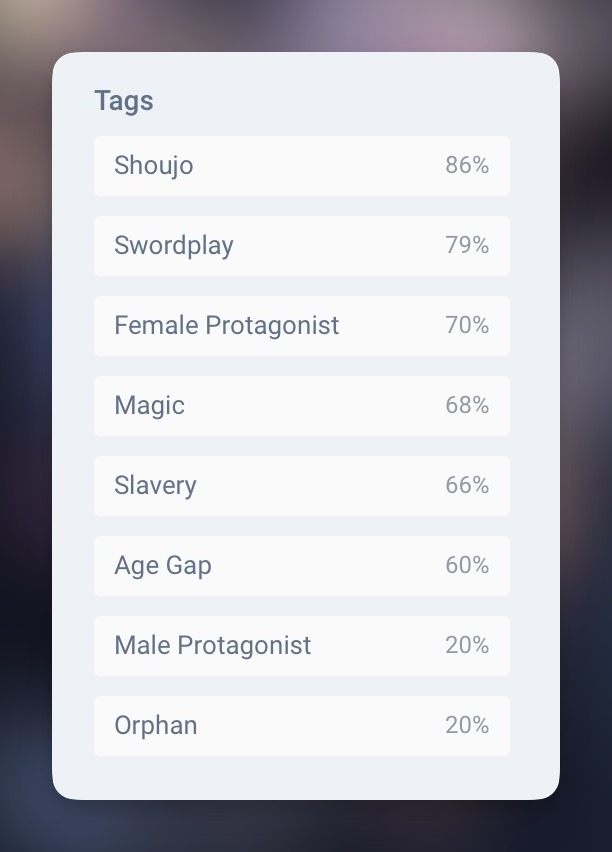The image size is (612, 852).
Task: Click the 68% rank beside Magic
Action: 467,405
